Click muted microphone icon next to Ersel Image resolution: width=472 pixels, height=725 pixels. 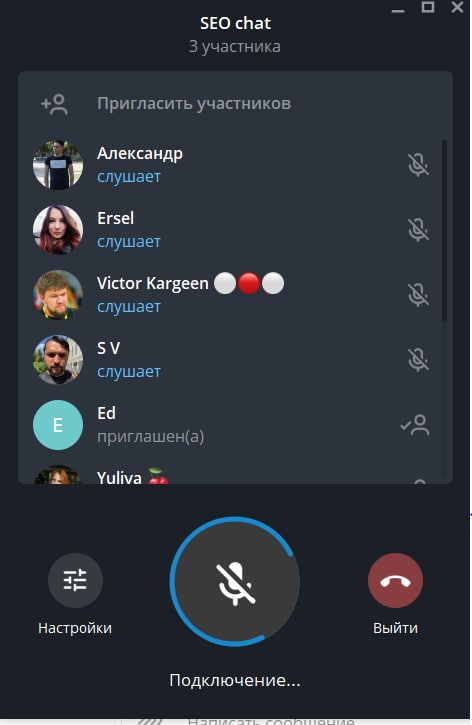418,230
